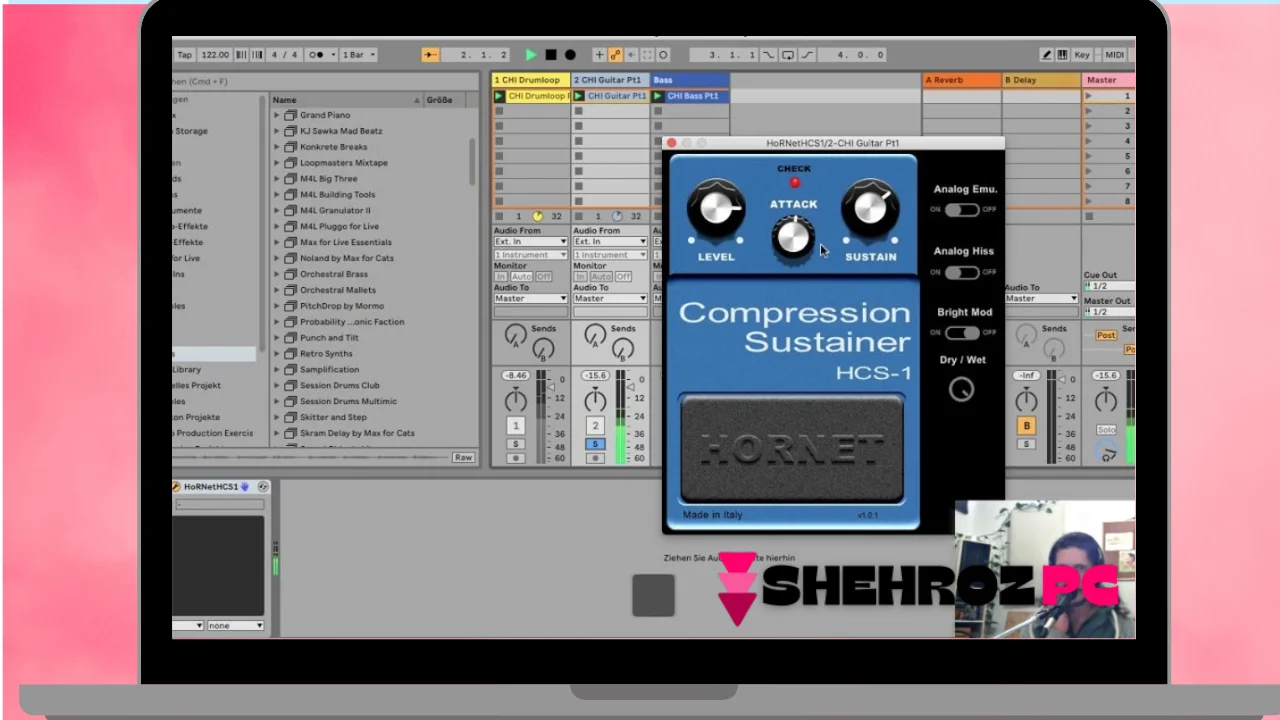
Task: Toggle the Key map mode button
Action: coord(1082,55)
